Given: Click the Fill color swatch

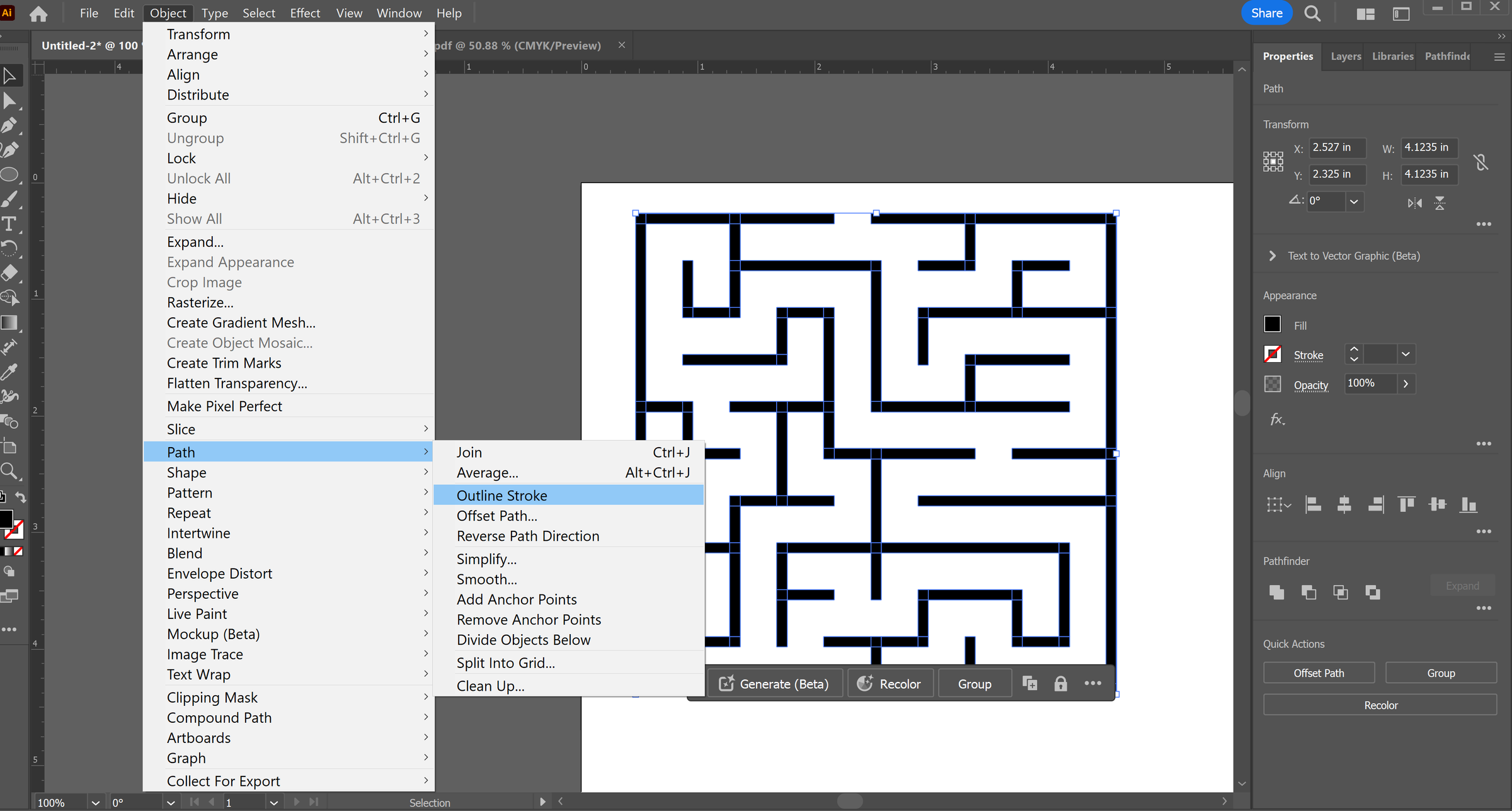Looking at the screenshot, I should pyautogui.click(x=1273, y=324).
